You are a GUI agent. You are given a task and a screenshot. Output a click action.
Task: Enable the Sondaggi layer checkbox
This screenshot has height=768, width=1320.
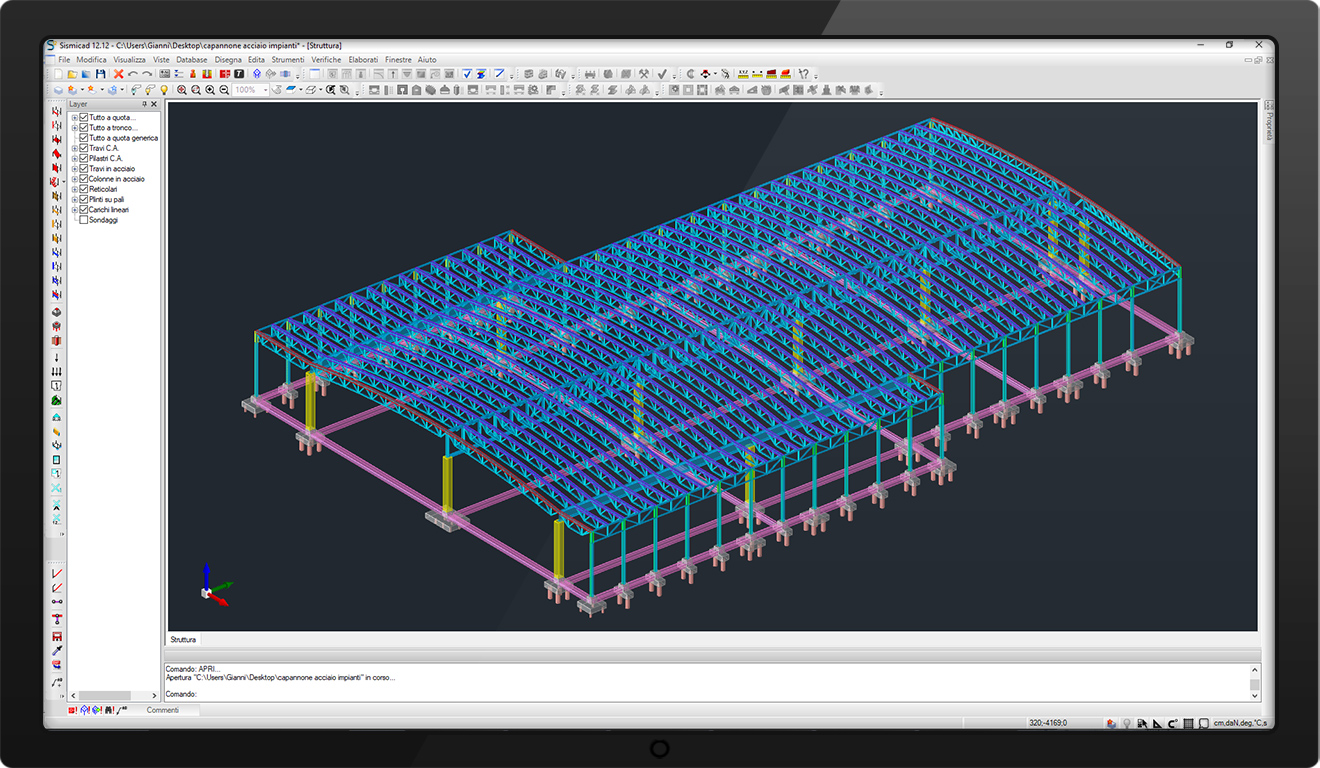point(84,220)
